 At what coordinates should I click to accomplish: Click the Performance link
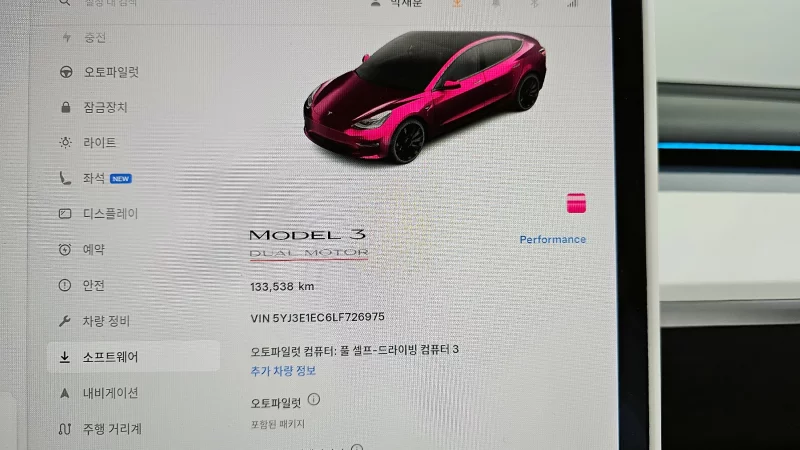553,239
